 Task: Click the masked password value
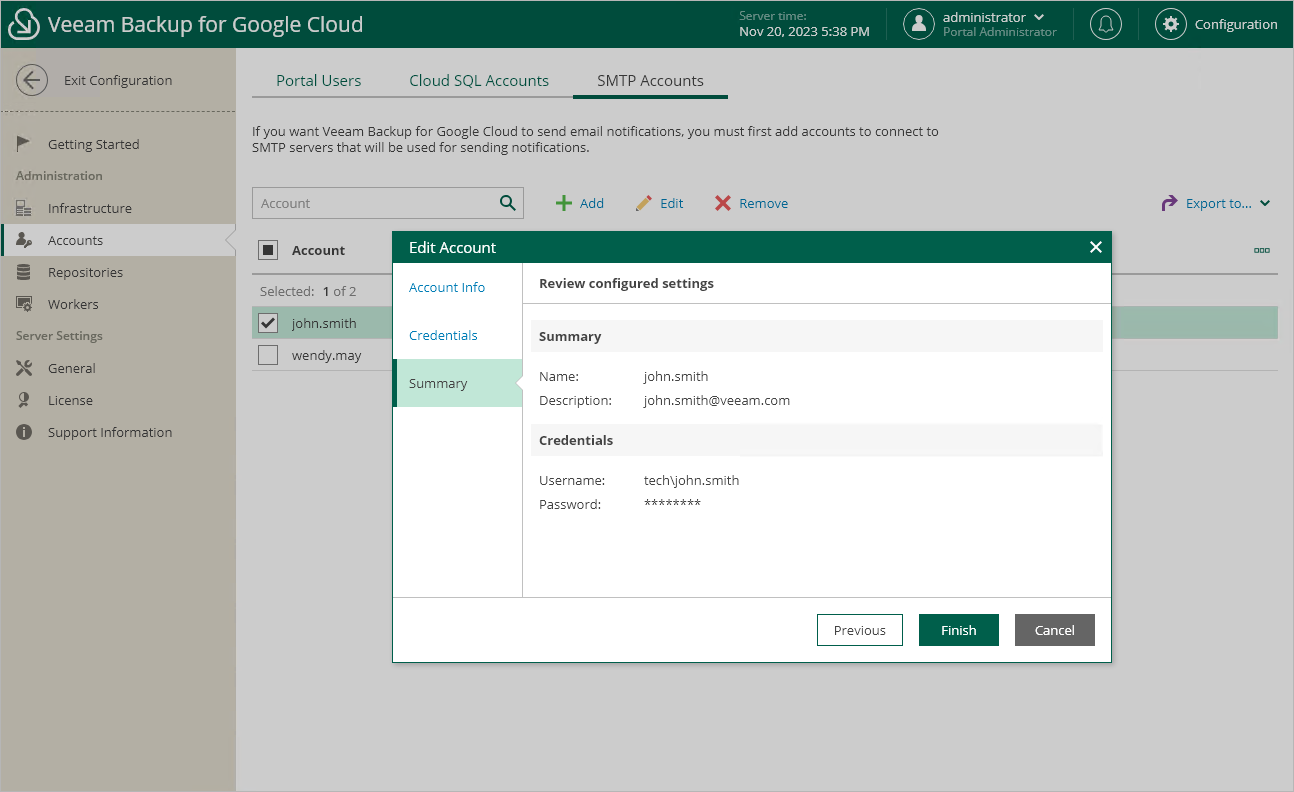(672, 503)
